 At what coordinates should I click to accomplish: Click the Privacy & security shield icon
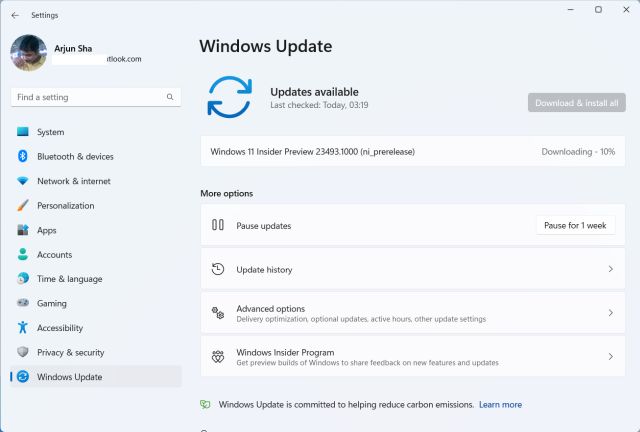22,353
